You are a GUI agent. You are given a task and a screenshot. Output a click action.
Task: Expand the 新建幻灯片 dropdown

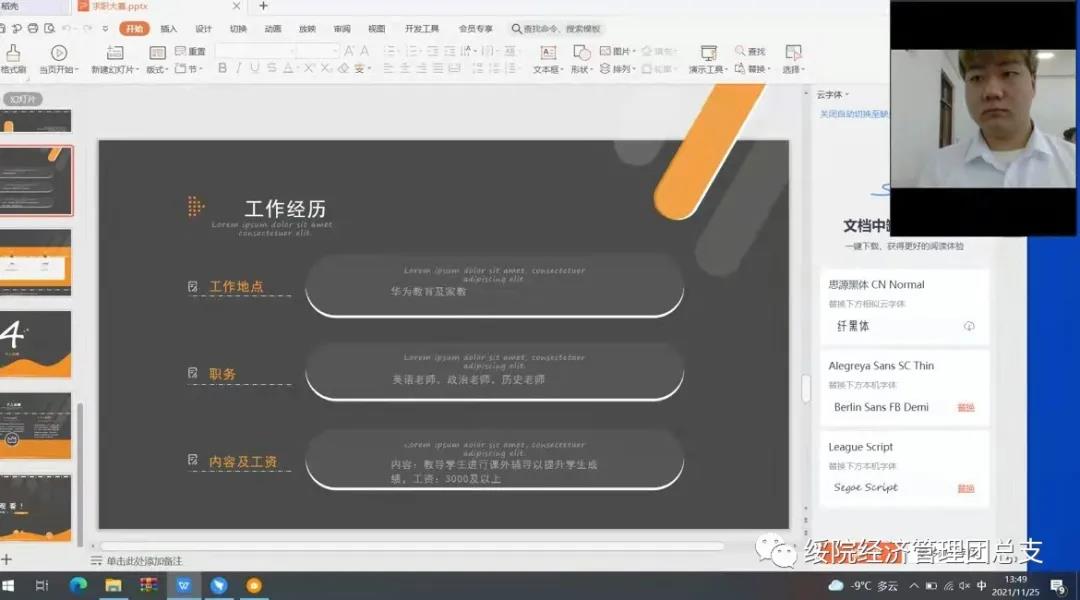136,70
